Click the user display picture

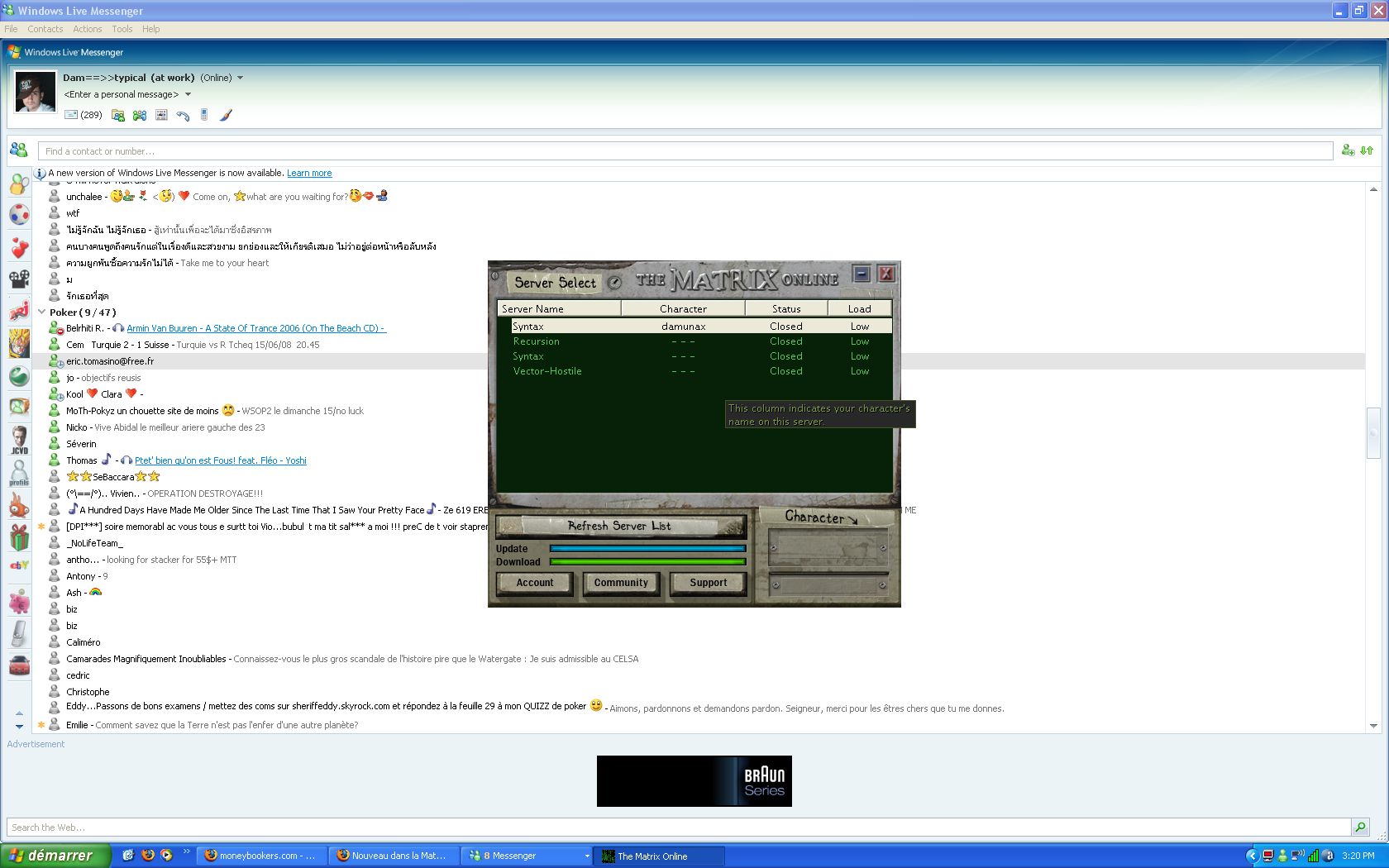(36, 92)
